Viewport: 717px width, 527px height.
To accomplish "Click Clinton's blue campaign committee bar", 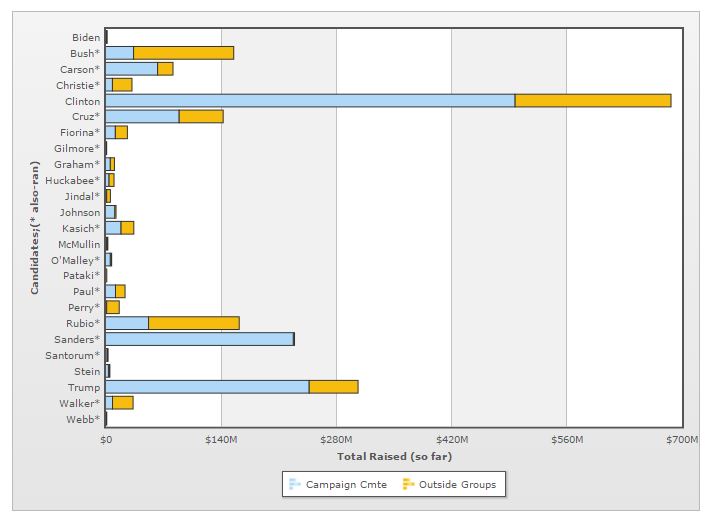I will coord(310,101).
